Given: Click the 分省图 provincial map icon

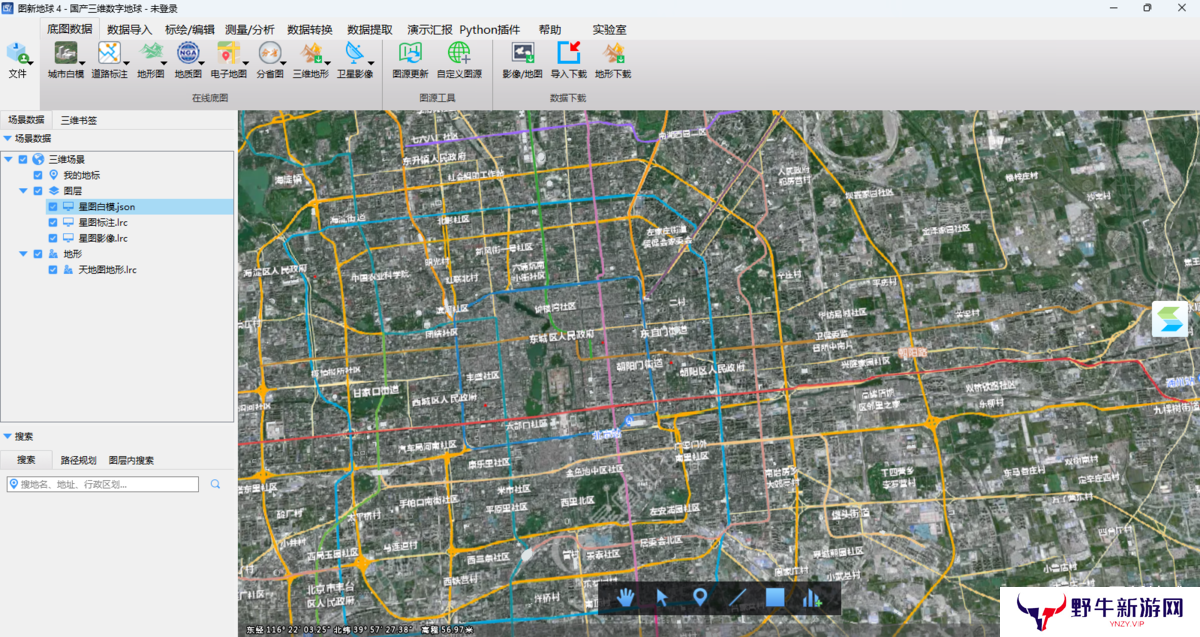Looking at the screenshot, I should click(x=269, y=53).
